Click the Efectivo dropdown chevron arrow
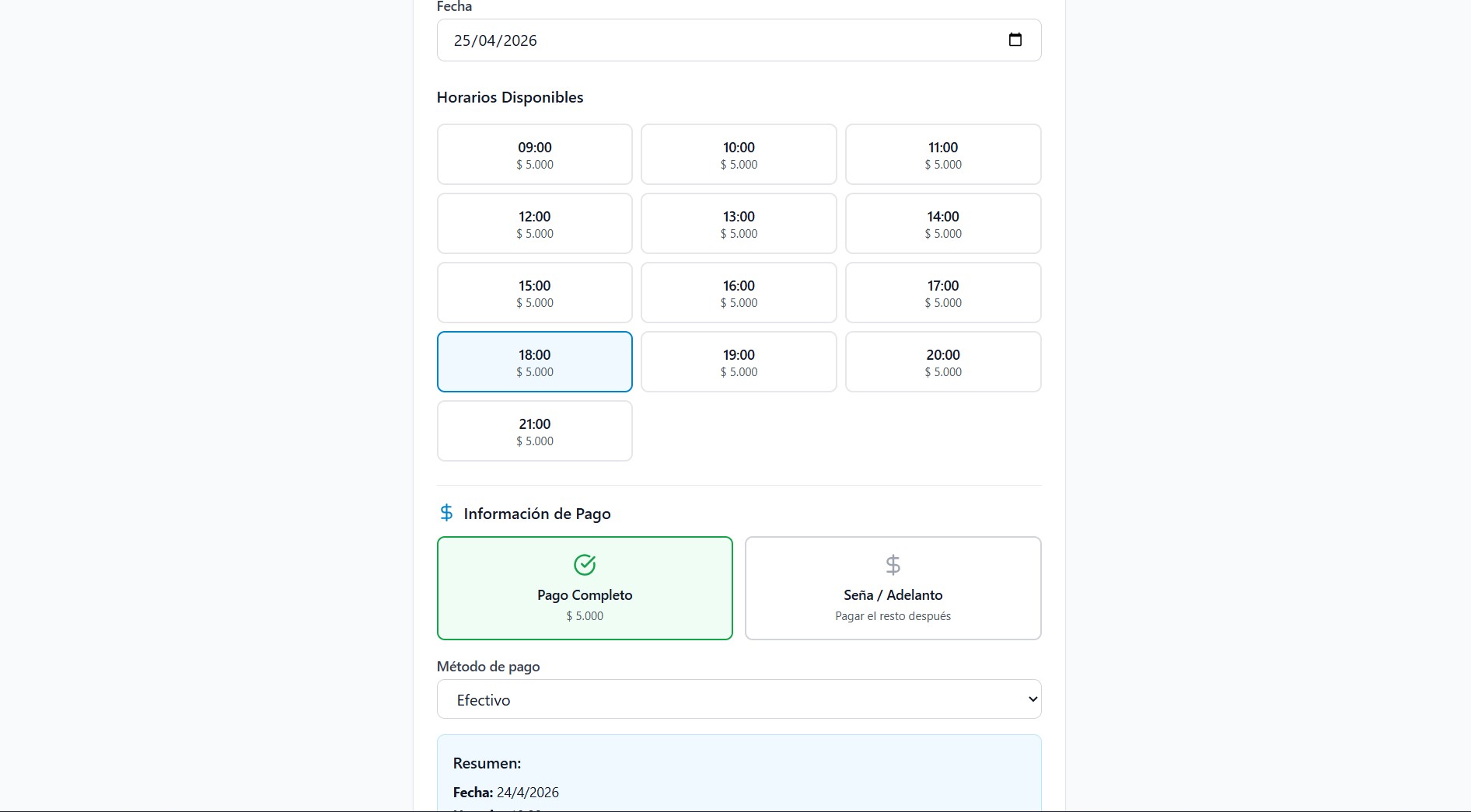1471x812 pixels. tap(1032, 699)
